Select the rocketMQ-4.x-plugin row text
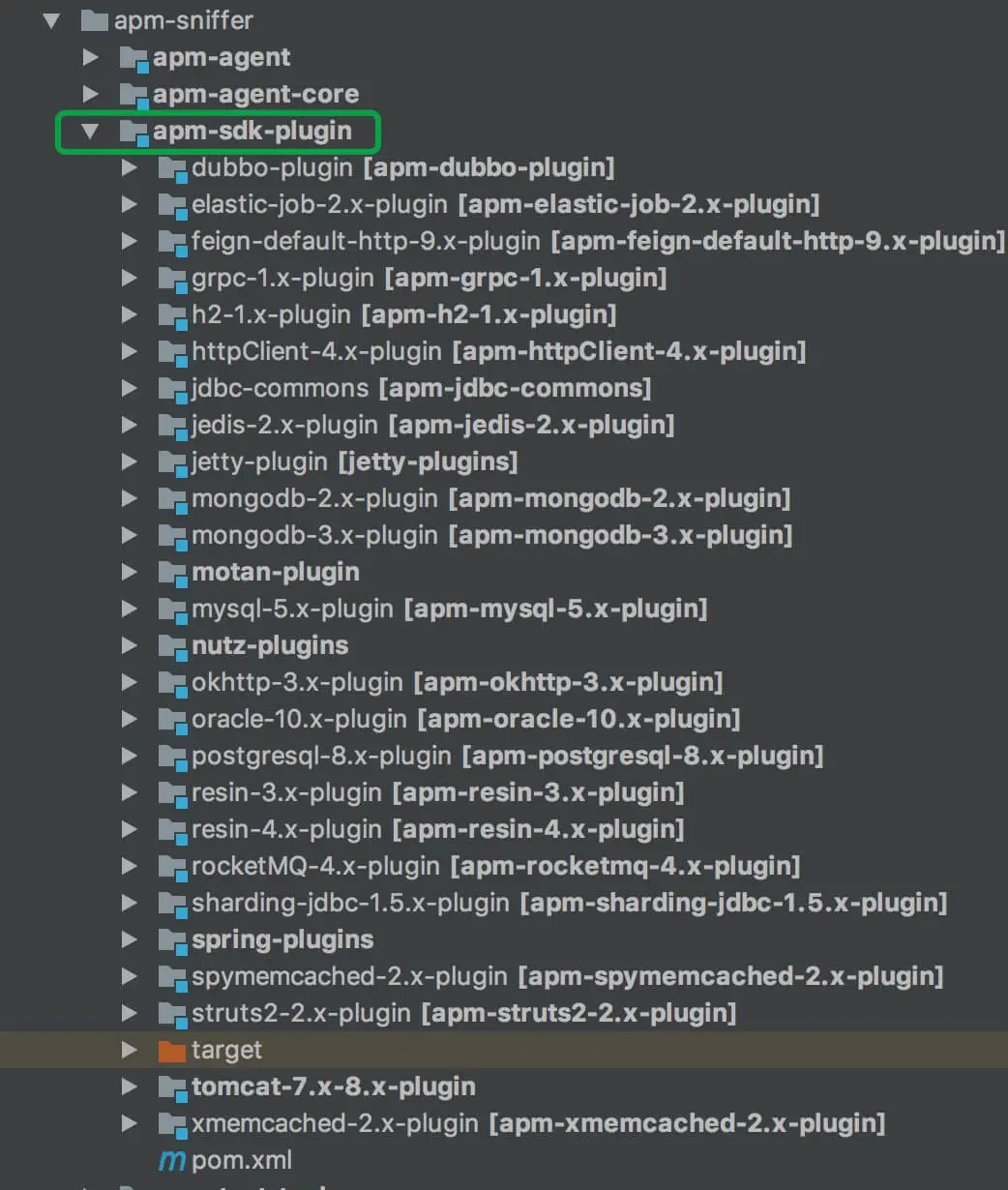 [496, 866]
